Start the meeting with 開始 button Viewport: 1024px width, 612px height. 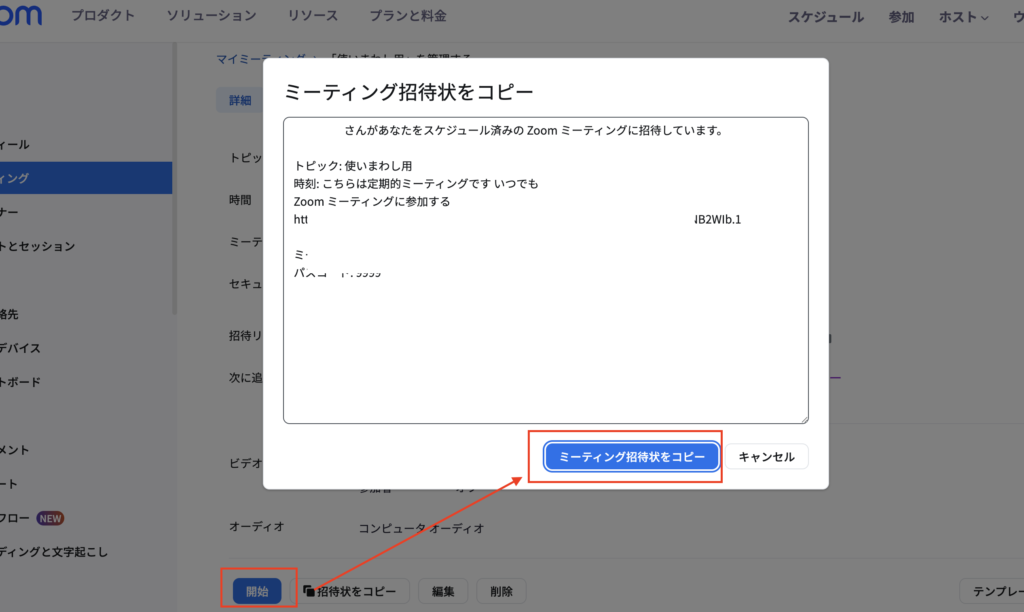(257, 591)
